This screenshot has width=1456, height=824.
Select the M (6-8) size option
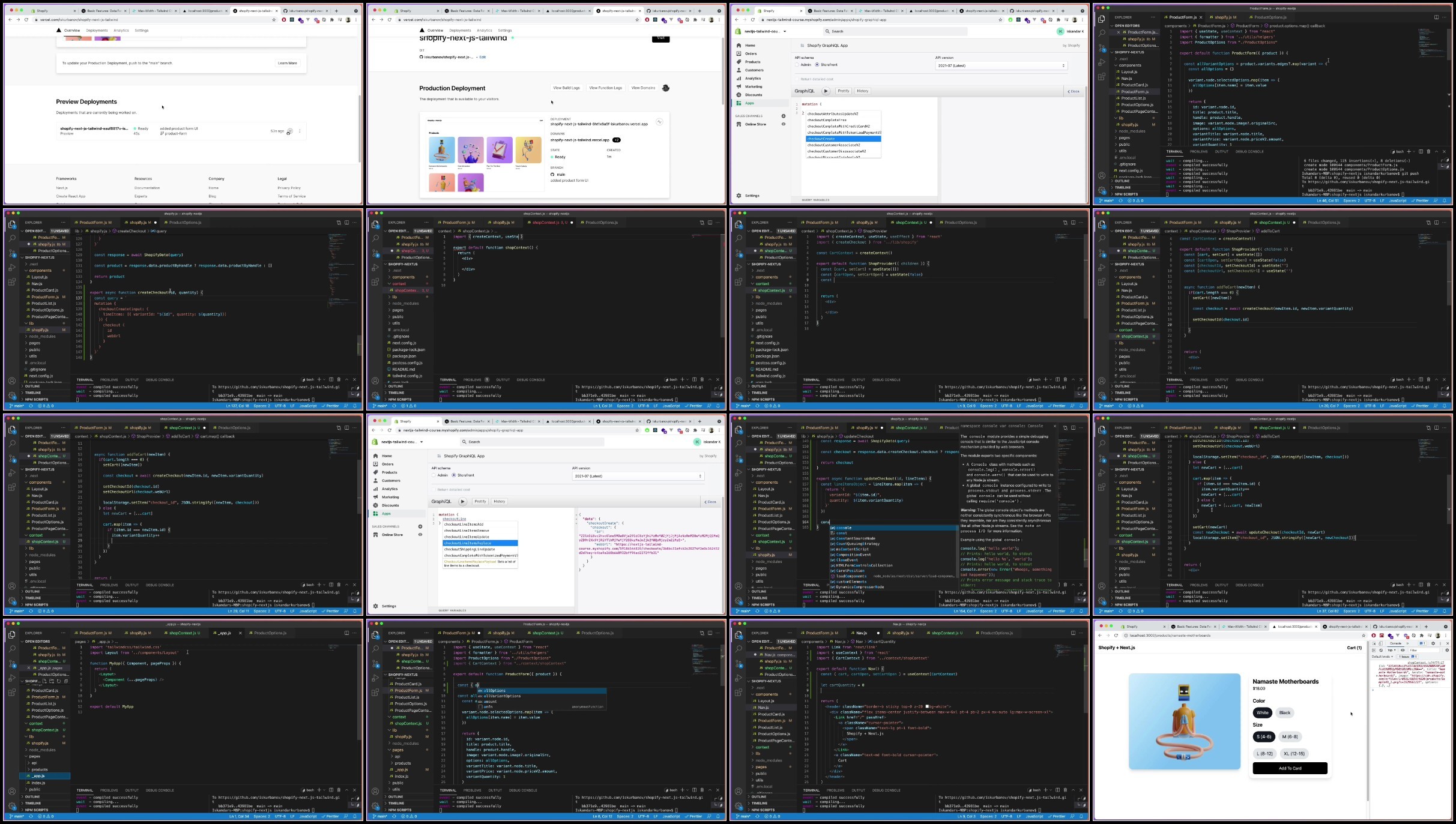pyautogui.click(x=1290, y=736)
